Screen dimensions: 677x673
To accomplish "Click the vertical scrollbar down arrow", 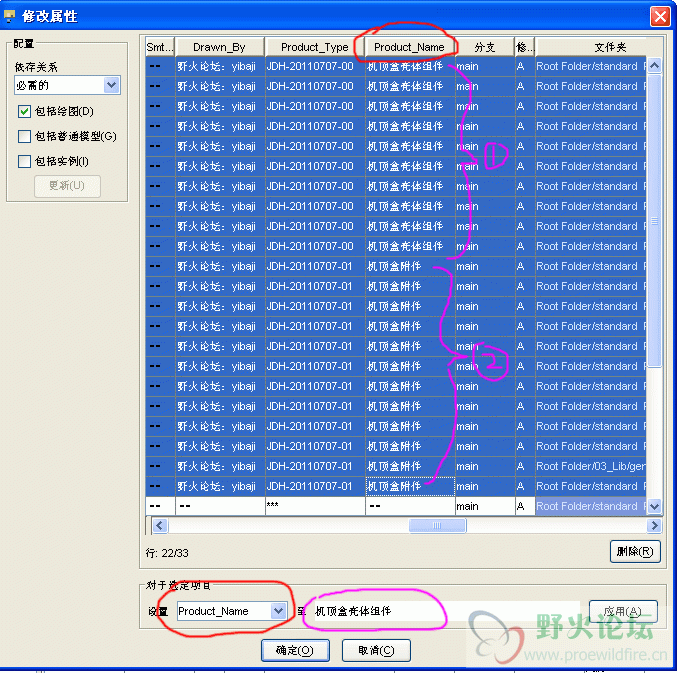I will pos(655,506).
